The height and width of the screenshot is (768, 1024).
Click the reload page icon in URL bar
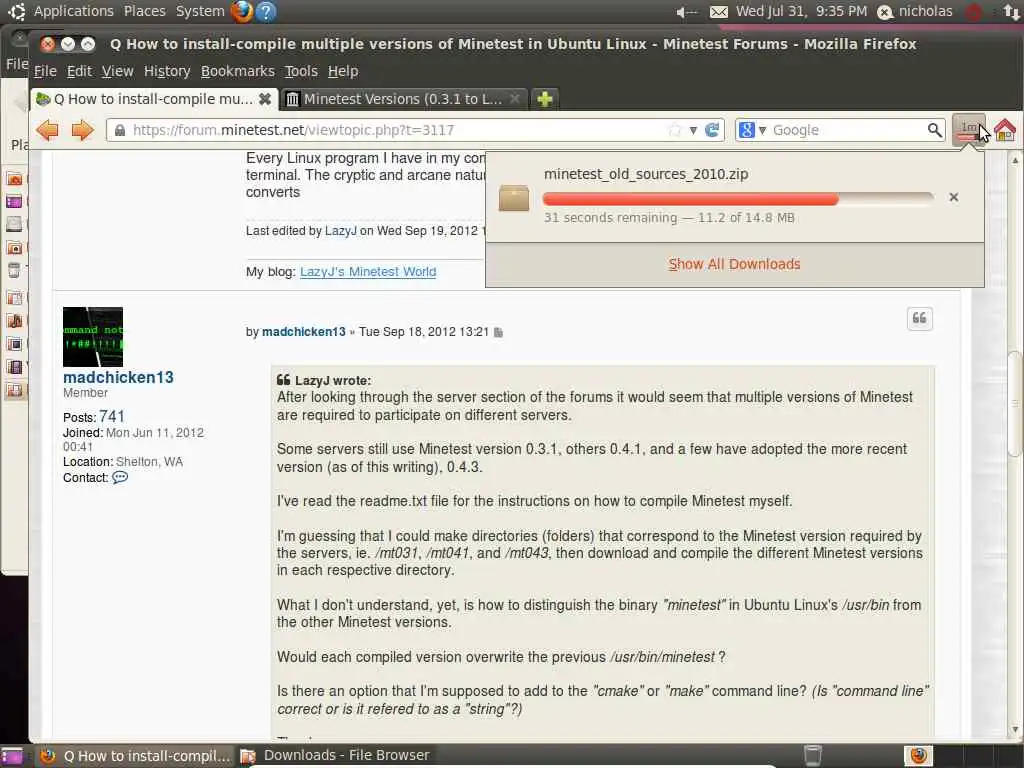(712, 130)
